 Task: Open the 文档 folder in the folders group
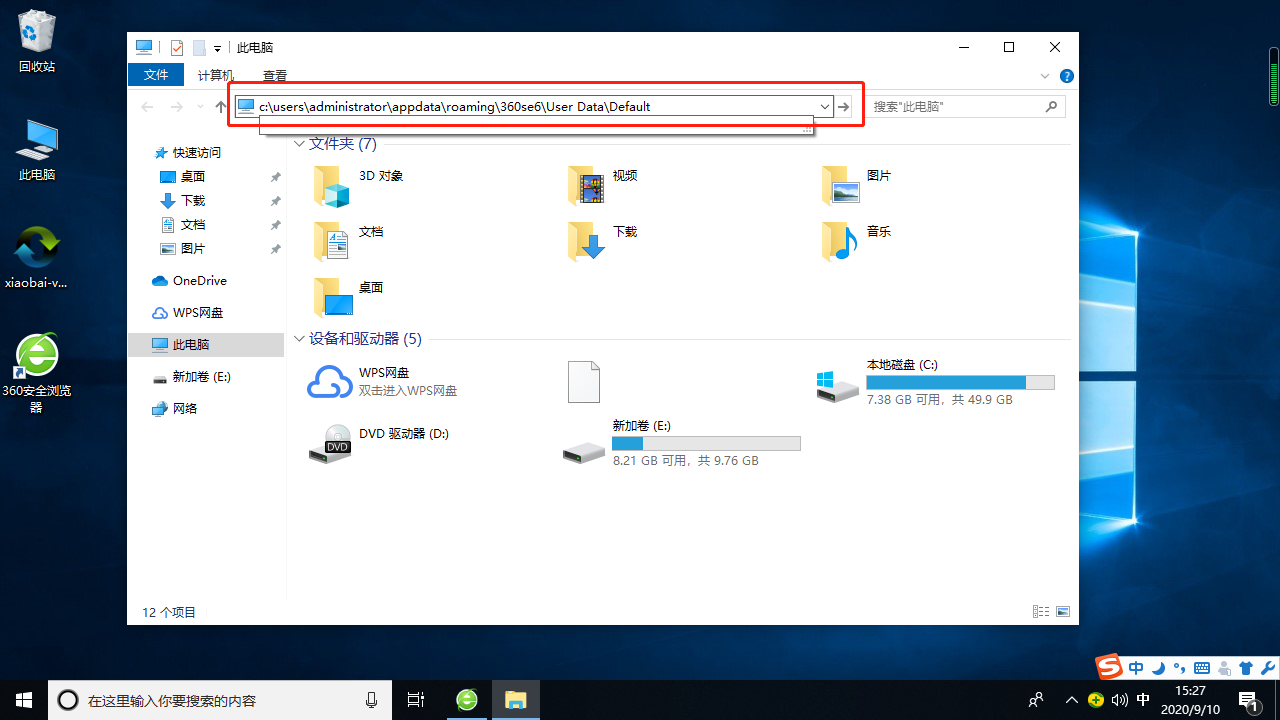(x=332, y=242)
